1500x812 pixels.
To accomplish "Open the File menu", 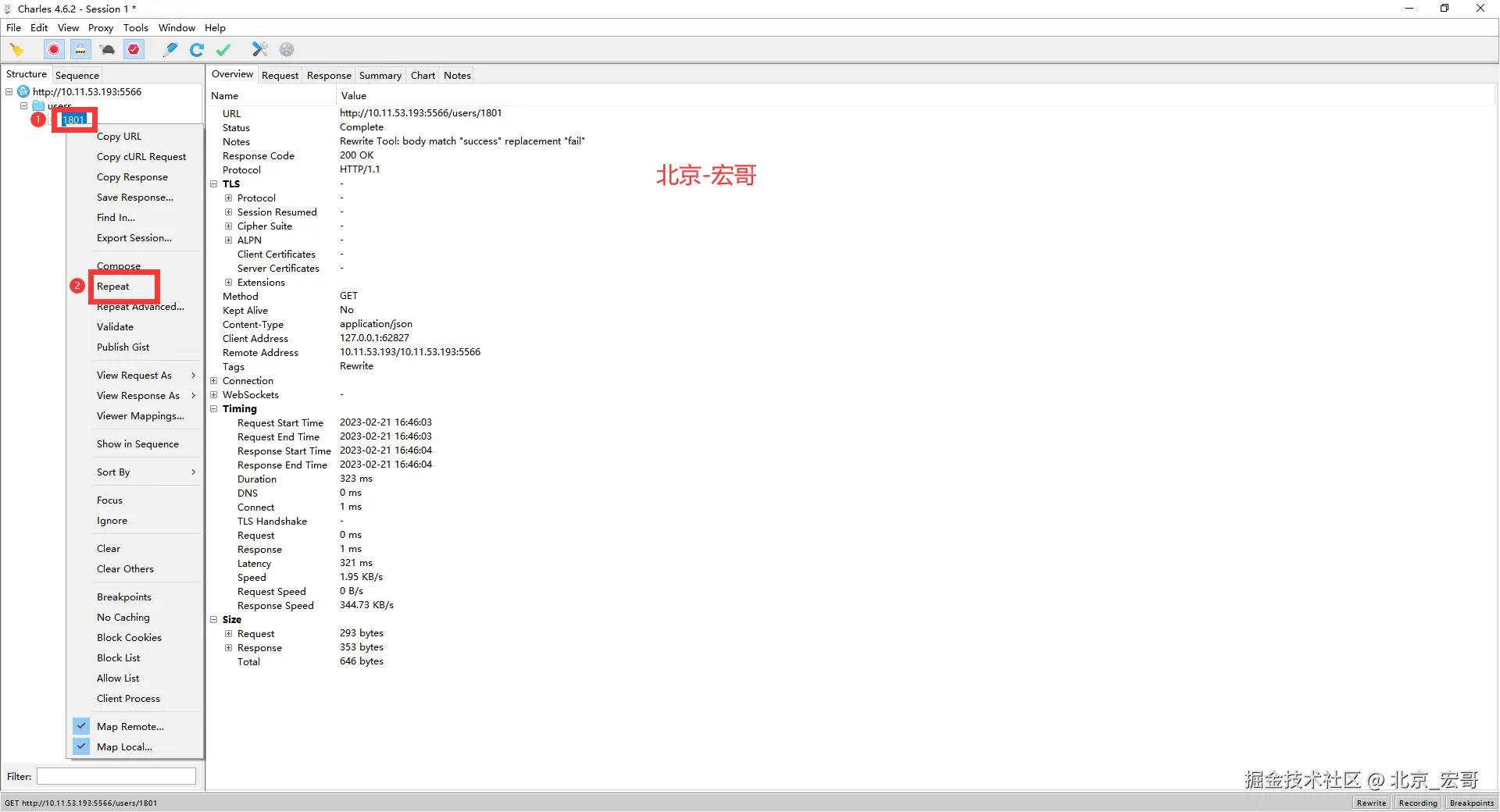I will 14,28.
